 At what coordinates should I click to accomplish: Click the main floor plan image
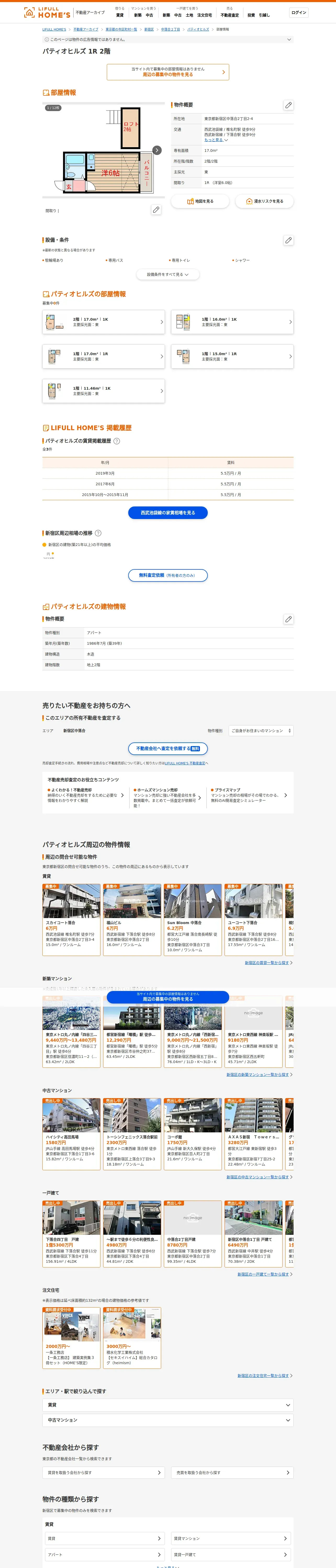point(104,150)
